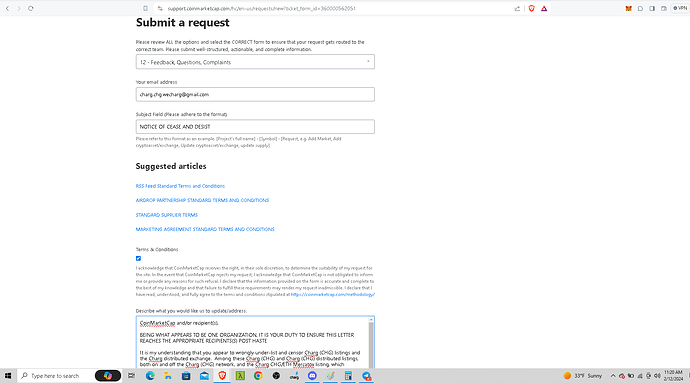Toggle the browser sidebar panel icon
The image size is (690, 383).
pos(652,8)
